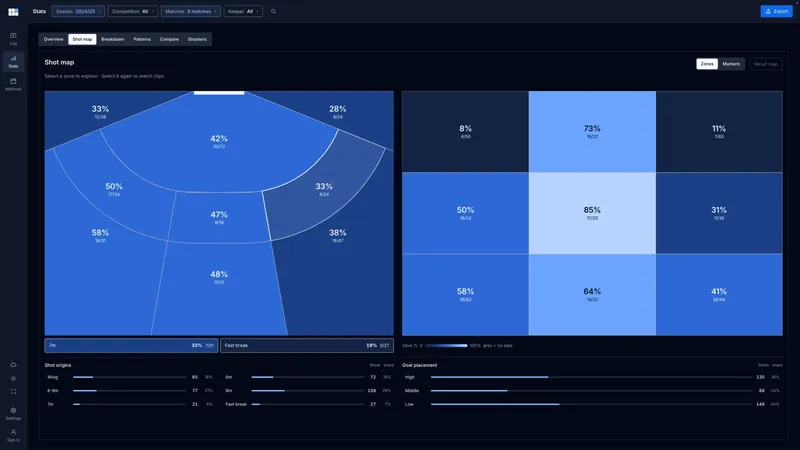Switch shot map to Markers view
This screenshot has width=800, height=450.
[x=731, y=64]
